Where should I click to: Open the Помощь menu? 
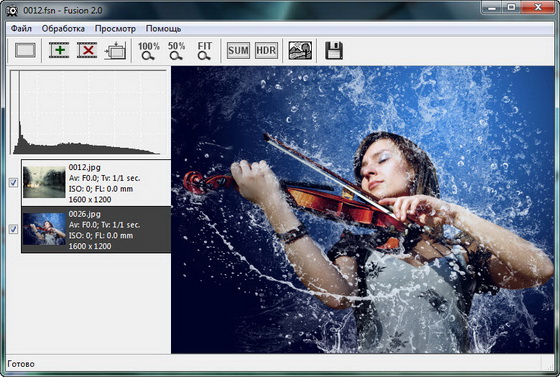(163, 29)
